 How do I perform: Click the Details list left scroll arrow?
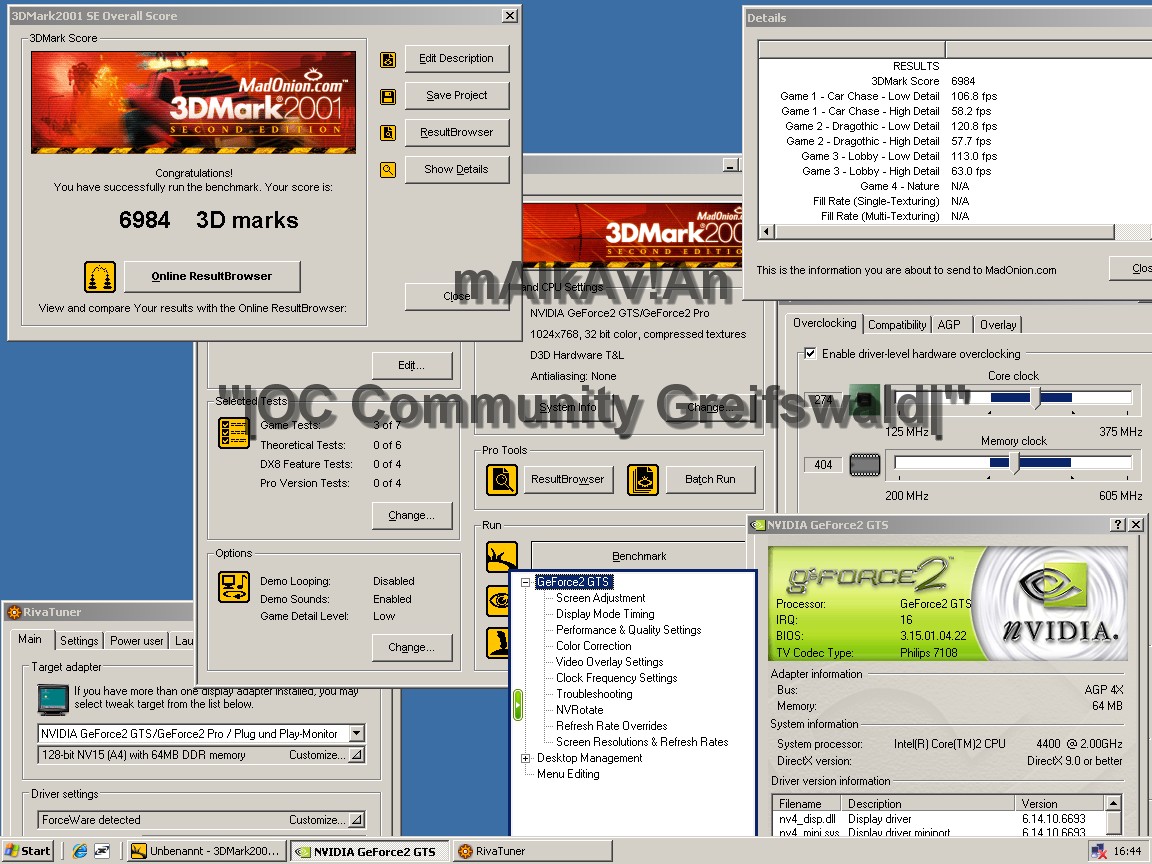pos(767,231)
